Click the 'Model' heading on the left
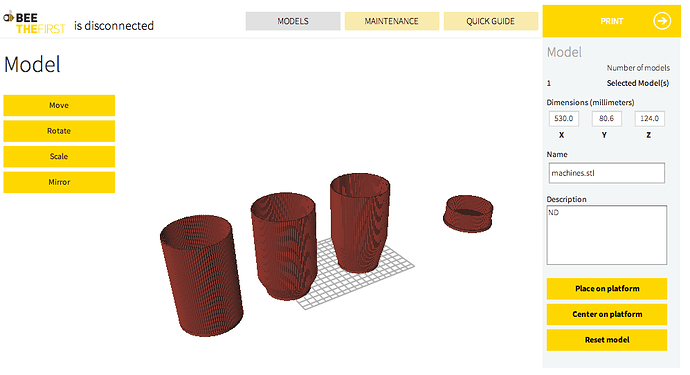 [32, 65]
